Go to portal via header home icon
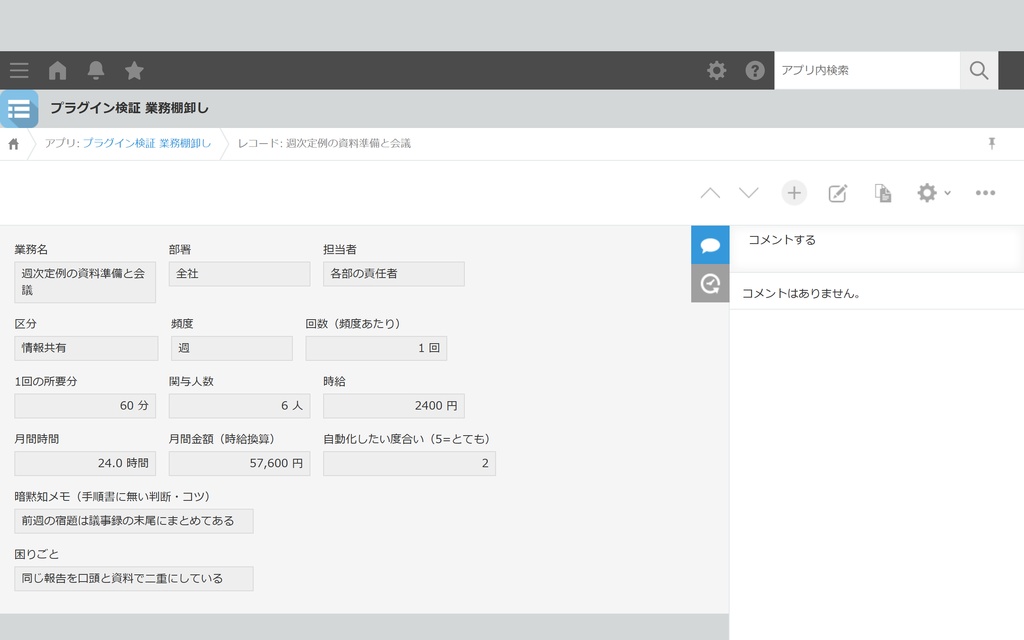 [57, 71]
